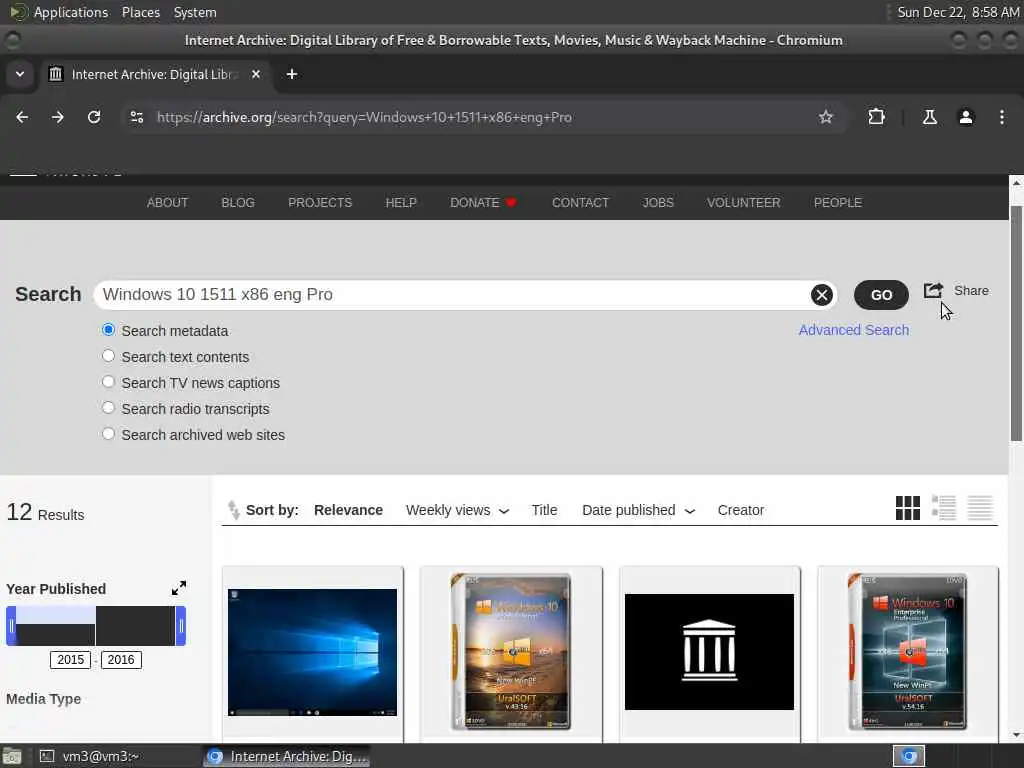
Task: Open the System menu in top panel
Action: 195,12
